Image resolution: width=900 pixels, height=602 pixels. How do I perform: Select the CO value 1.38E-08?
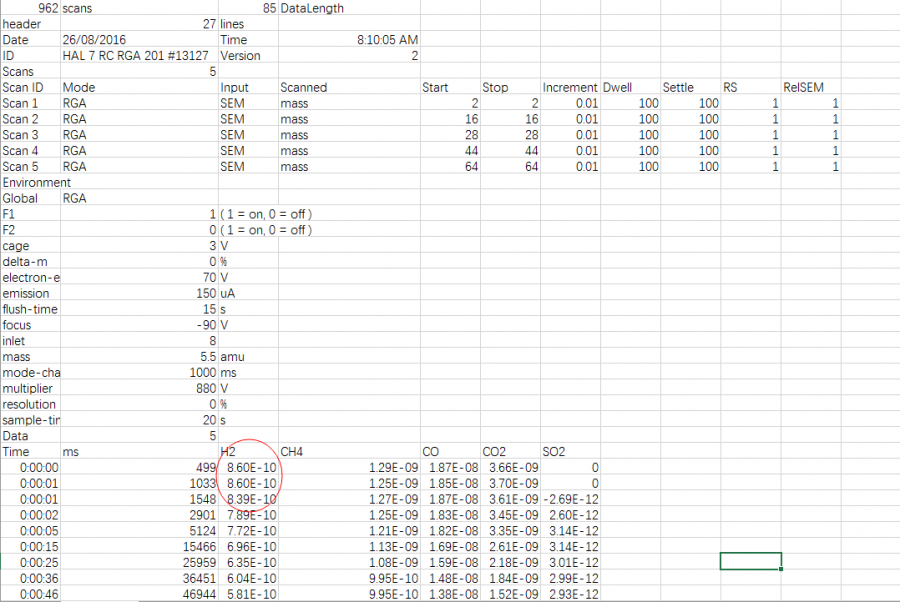pos(451,595)
